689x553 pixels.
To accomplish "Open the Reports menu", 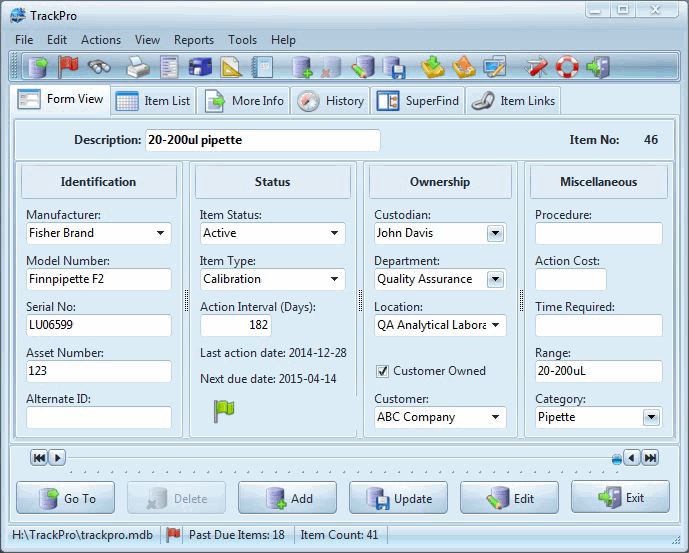I will (x=193, y=40).
